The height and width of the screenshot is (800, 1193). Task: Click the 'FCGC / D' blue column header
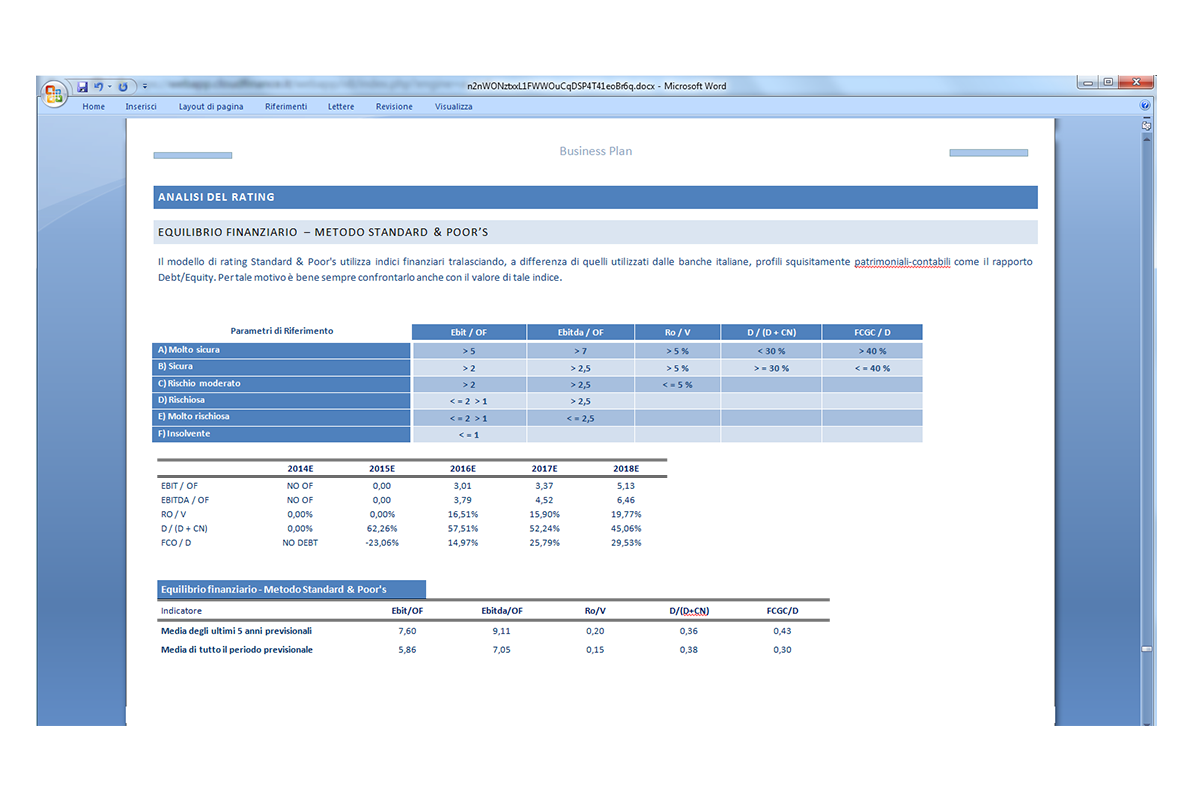pos(872,333)
